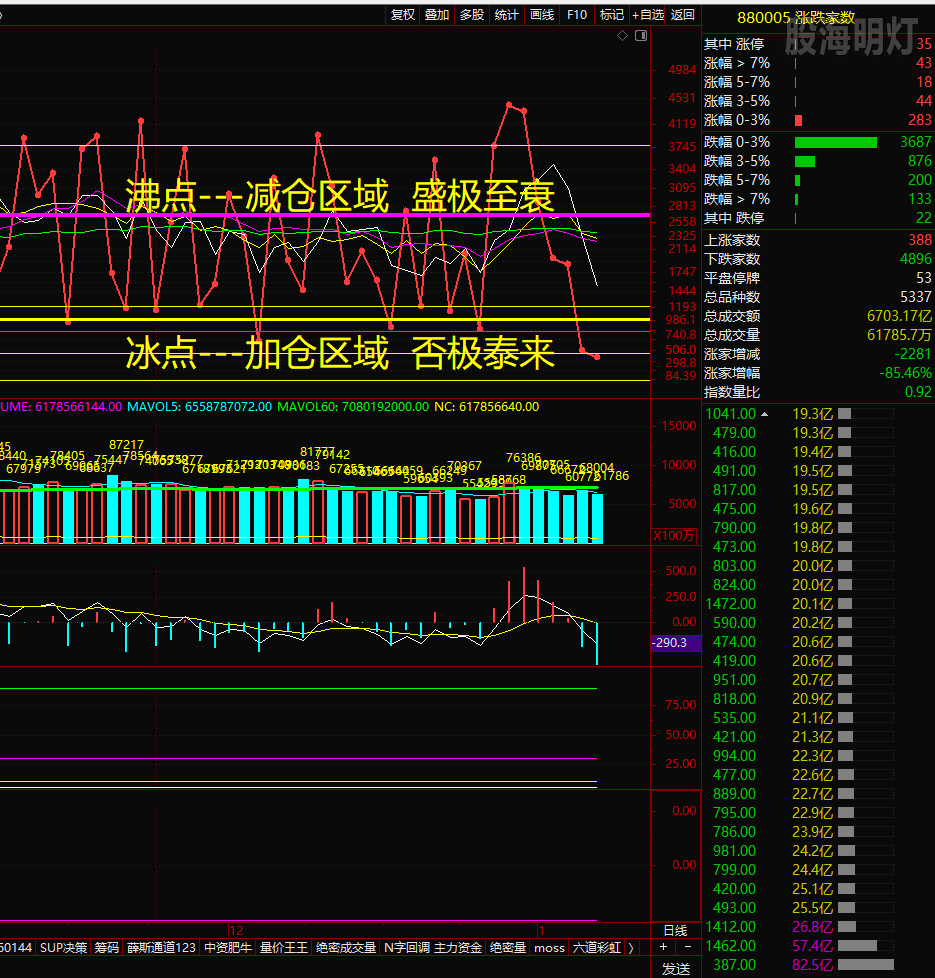Select the 1041.00 tick row

click(818, 414)
